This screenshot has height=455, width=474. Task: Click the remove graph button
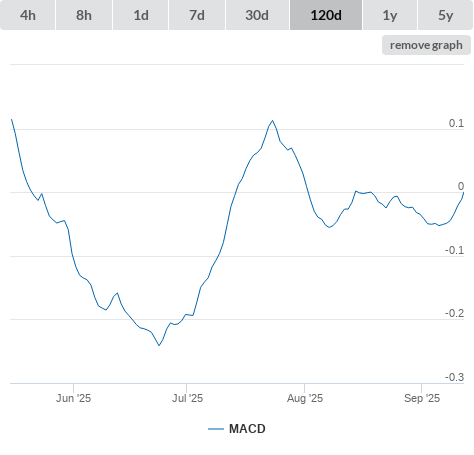(426, 45)
